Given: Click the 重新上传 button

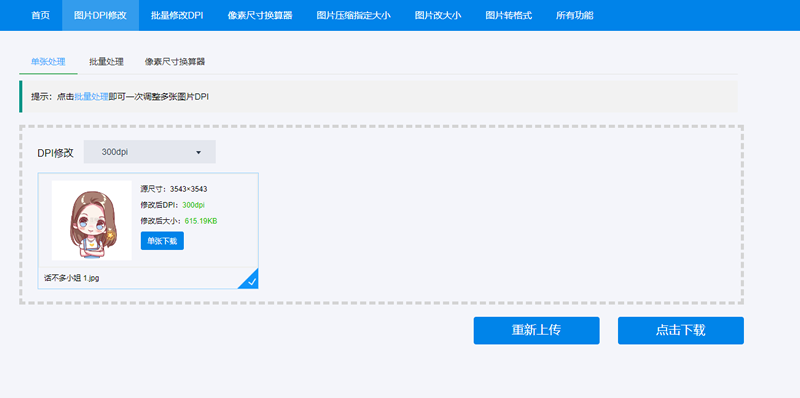Looking at the screenshot, I should [536, 331].
